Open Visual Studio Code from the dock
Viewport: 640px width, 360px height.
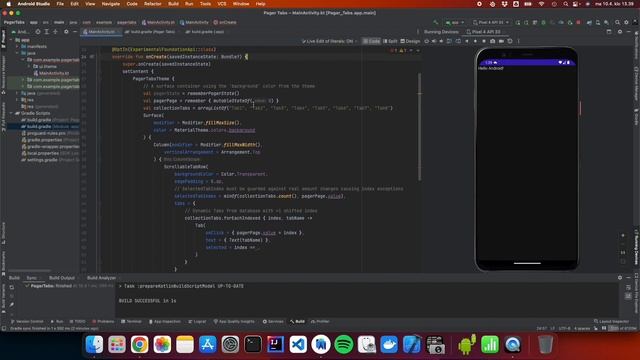(298, 344)
